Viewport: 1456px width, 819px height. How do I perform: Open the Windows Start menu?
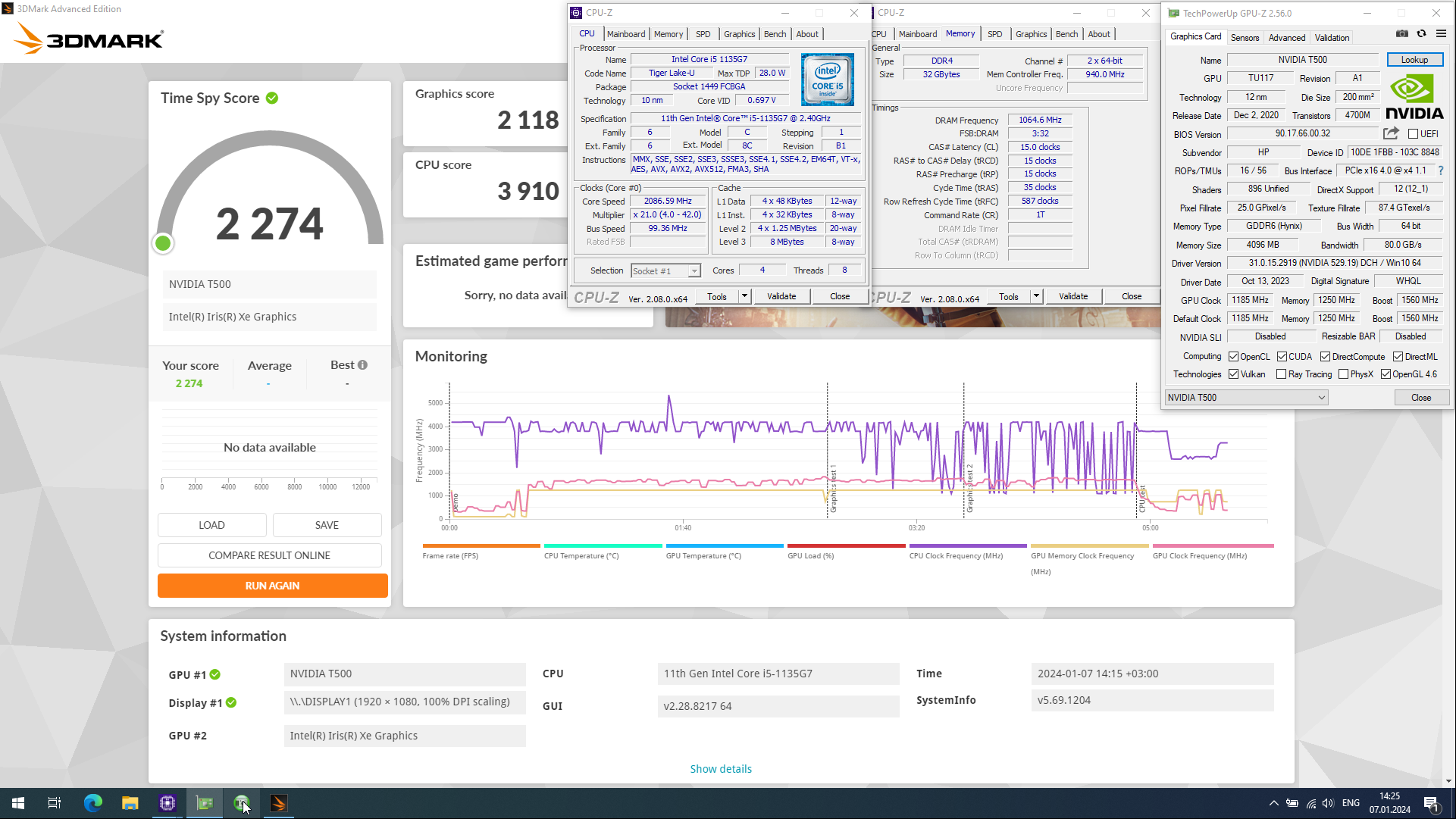pyautogui.click(x=18, y=803)
